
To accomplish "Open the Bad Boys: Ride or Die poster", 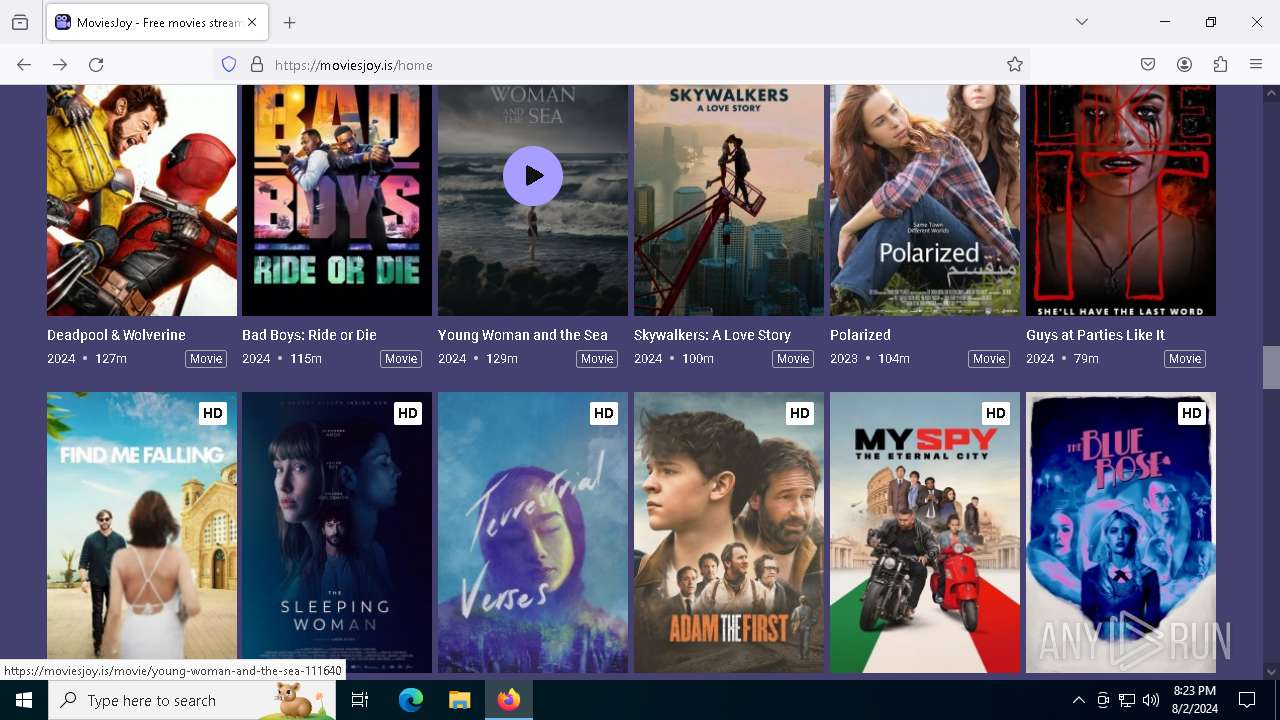I will pos(337,200).
